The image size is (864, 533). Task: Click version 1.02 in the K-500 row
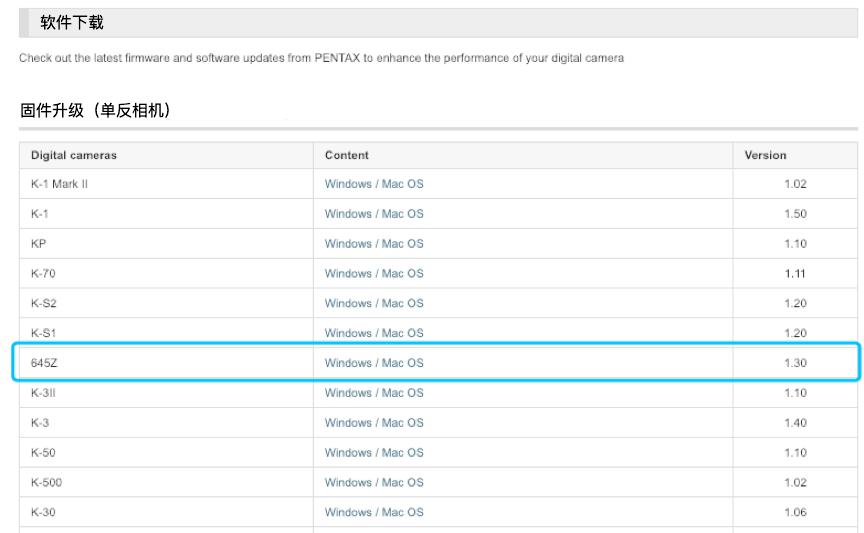tap(795, 482)
